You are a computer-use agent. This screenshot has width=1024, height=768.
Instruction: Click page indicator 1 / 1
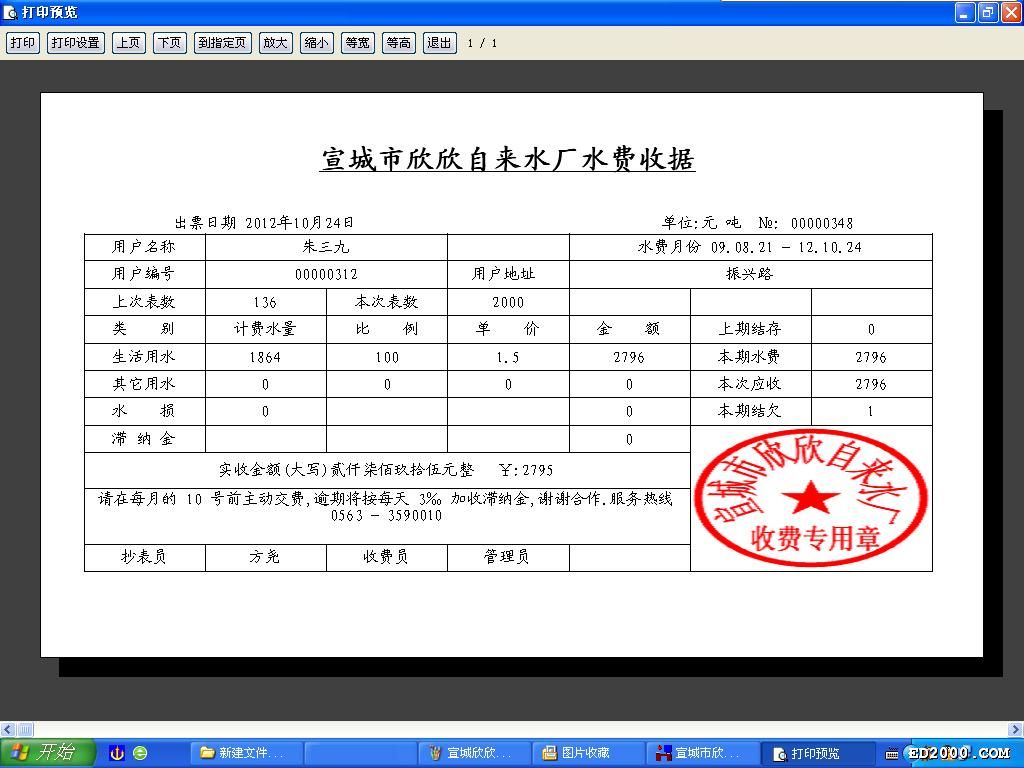[482, 43]
